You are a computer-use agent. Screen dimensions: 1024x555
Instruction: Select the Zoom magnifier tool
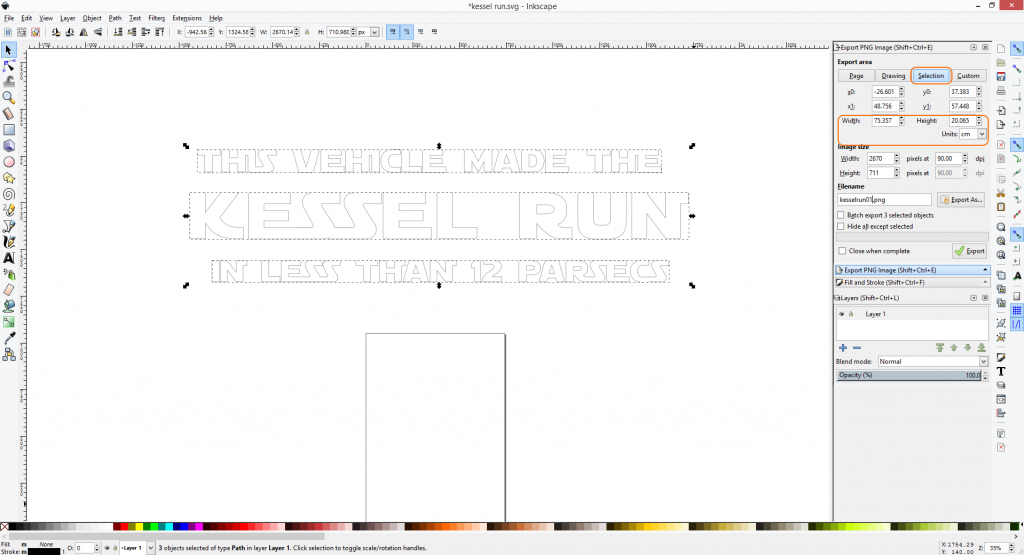[9, 98]
